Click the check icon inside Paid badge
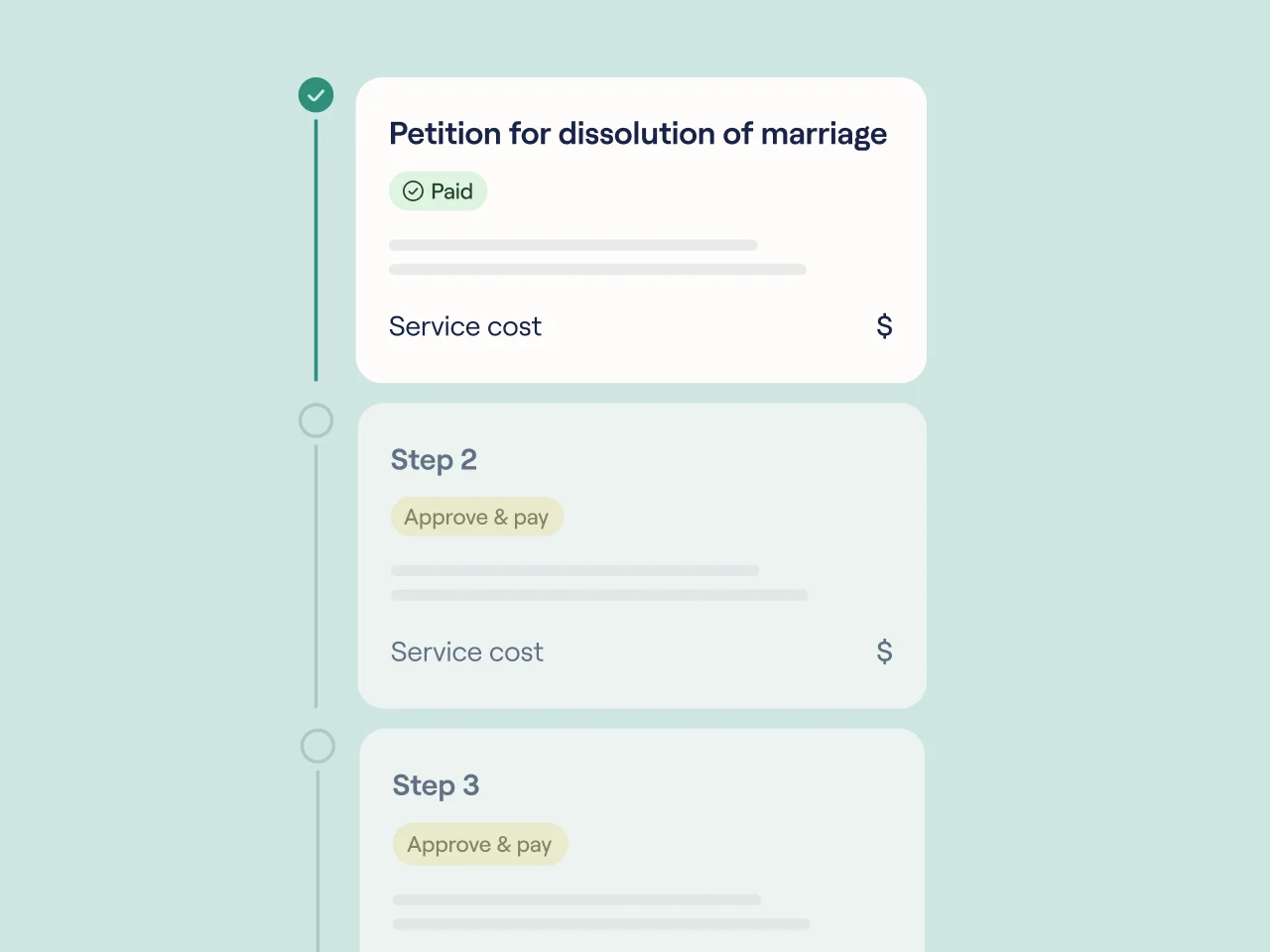The height and width of the screenshot is (952, 1270). tap(413, 191)
